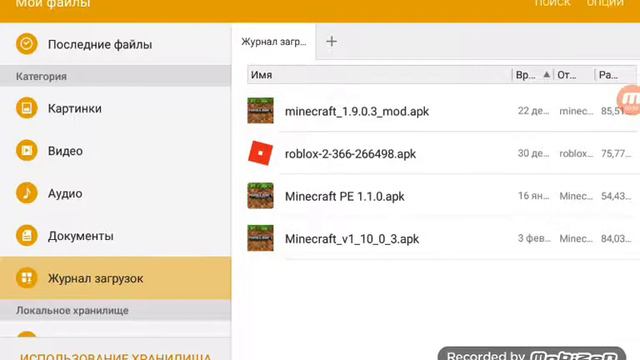Add a new tab with plus icon
640x360 pixels.
click(331, 41)
